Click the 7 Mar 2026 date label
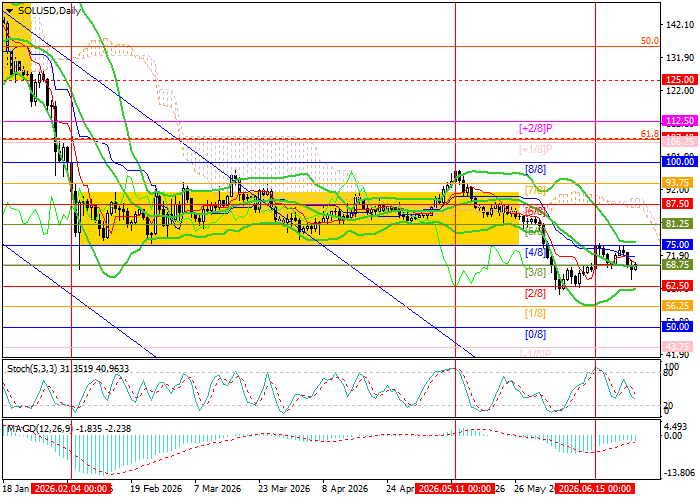Image resolution: width=700 pixels, height=500 pixels. click(217, 489)
